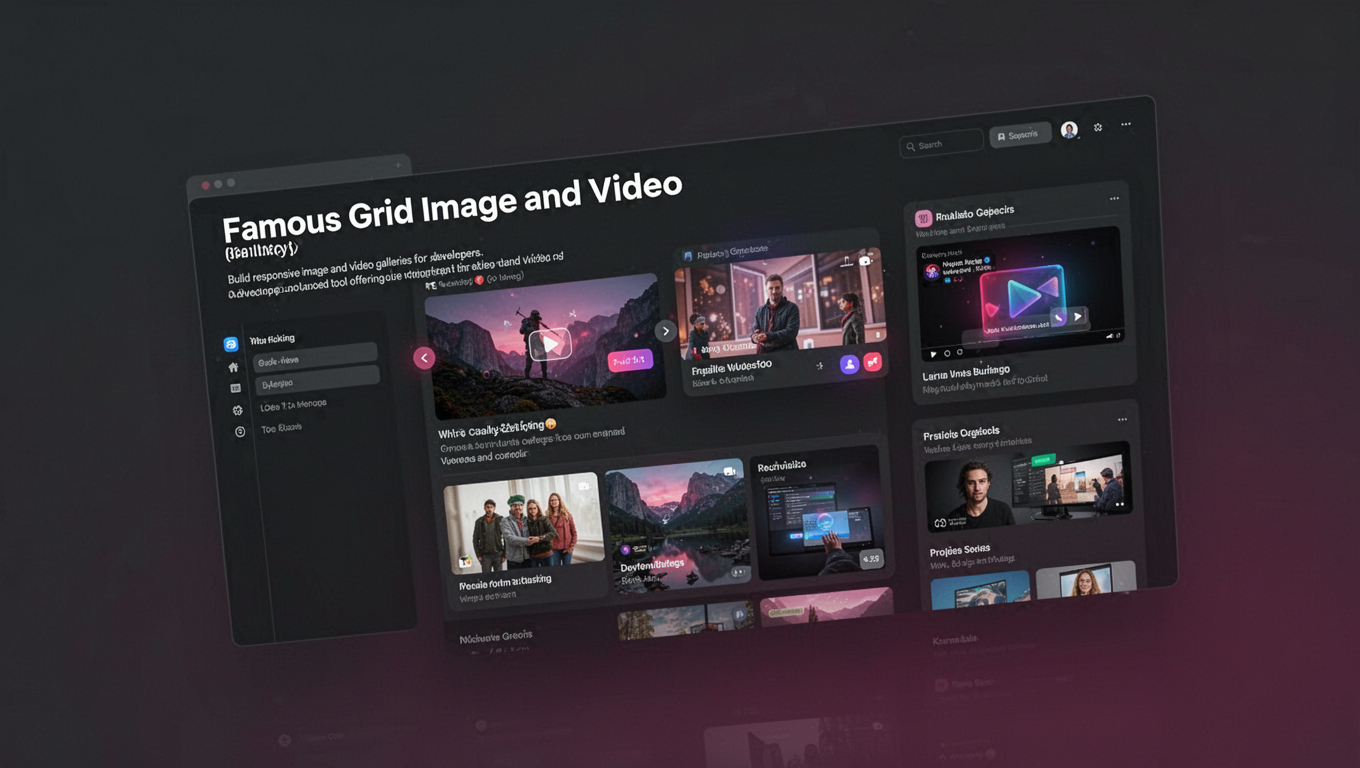Open the search magnifier icon in the header
Viewport: 1360px width, 768px height.
point(911,144)
